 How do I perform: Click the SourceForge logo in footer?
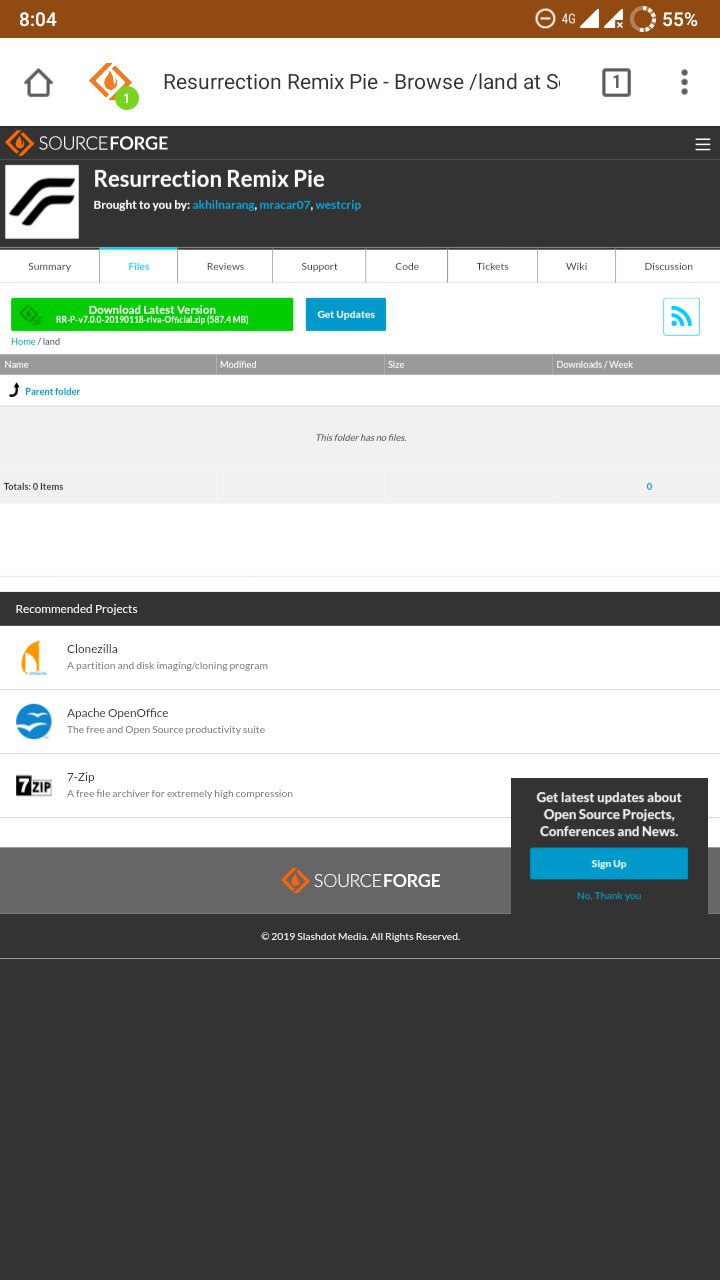[x=361, y=880]
